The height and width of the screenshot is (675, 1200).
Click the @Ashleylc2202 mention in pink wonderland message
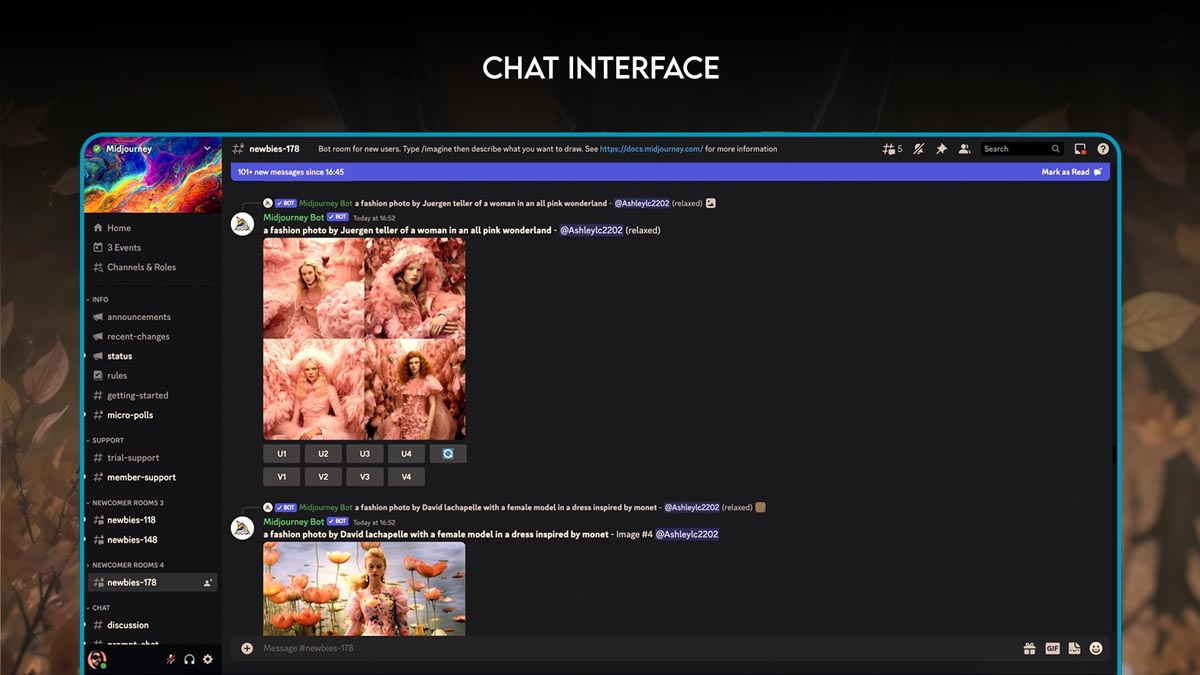591,230
